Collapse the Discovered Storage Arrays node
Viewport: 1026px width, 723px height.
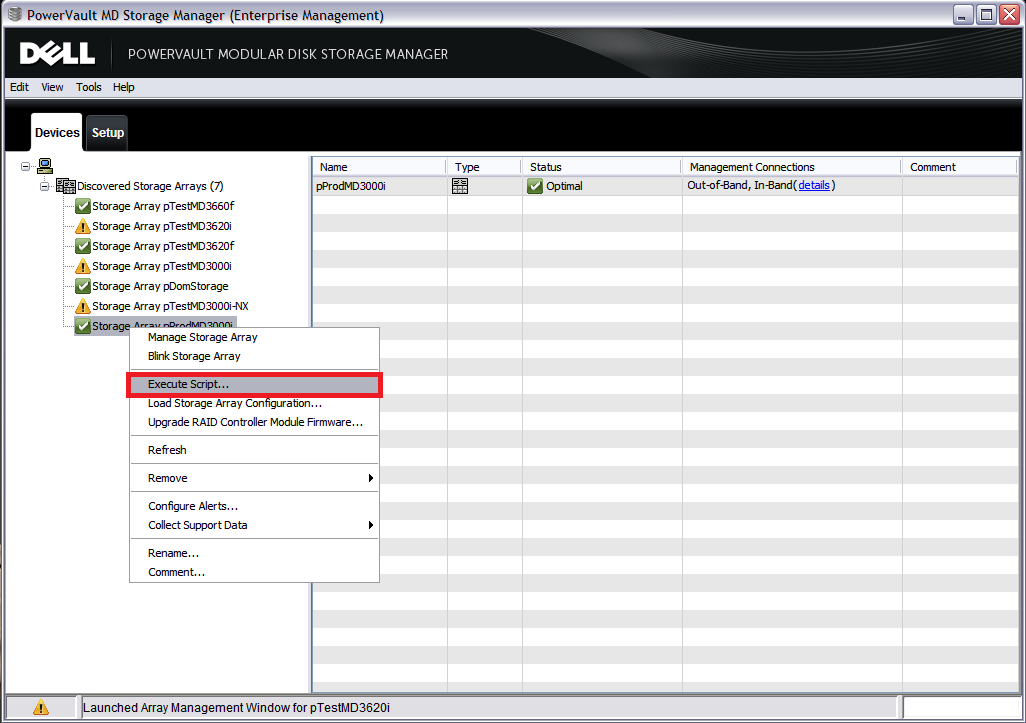[45, 186]
